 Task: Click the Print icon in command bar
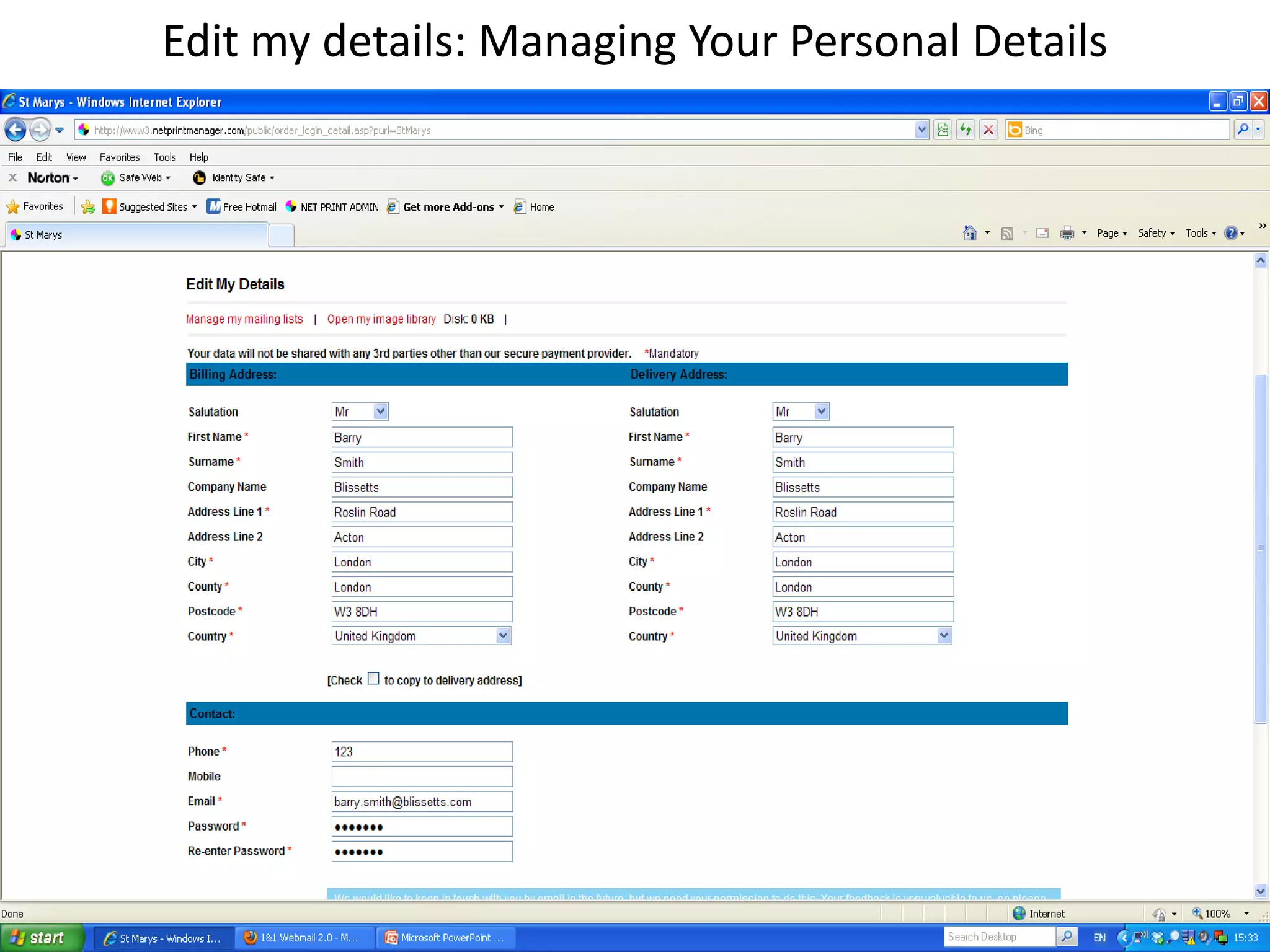point(1067,233)
